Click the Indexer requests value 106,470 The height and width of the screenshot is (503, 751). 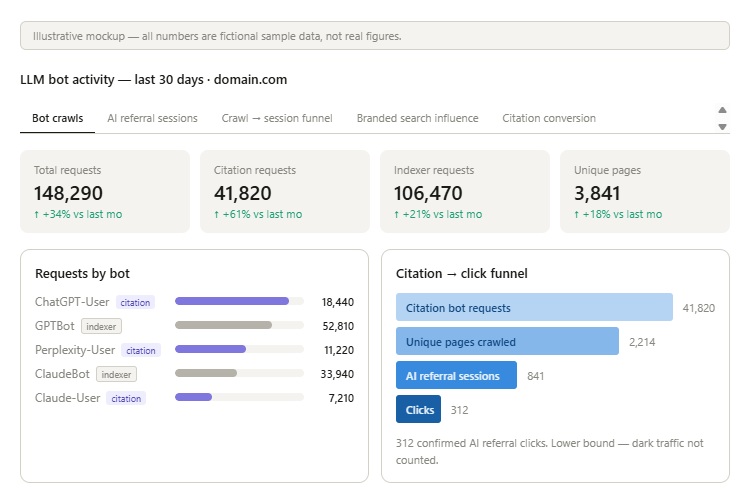tap(428, 194)
